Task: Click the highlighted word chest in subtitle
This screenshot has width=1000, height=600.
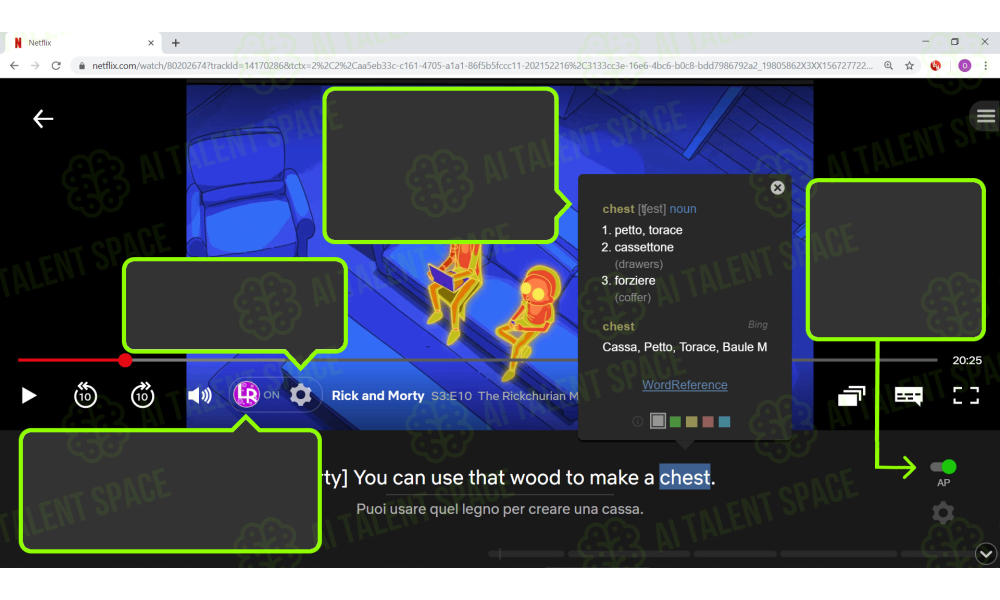Action: (684, 477)
